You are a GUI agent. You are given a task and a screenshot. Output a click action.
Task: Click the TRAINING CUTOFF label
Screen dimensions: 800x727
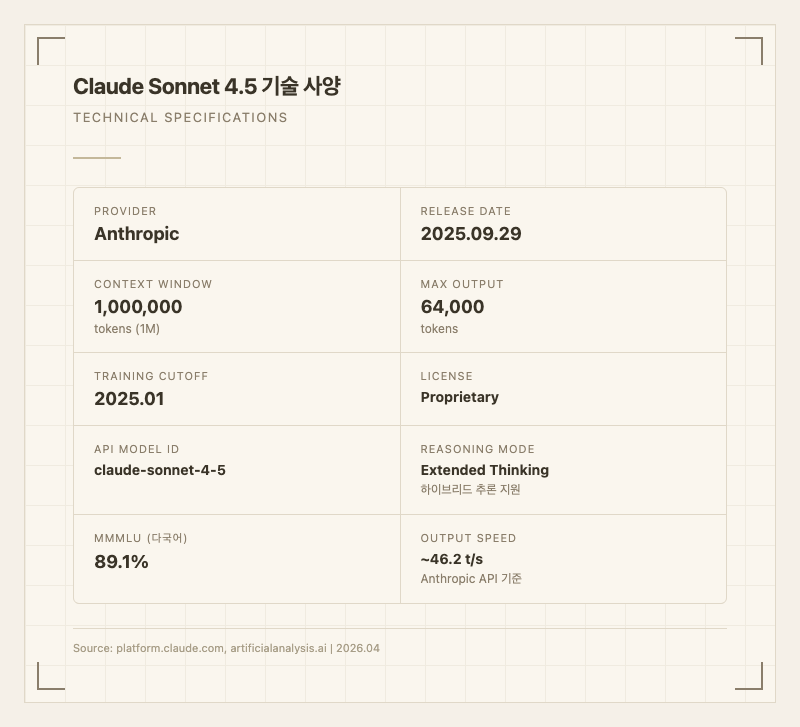[x=151, y=377]
